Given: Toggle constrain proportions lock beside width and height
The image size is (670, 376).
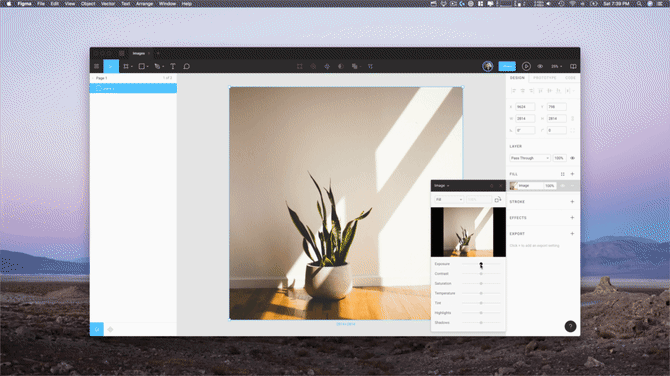Looking at the screenshot, I should coord(573,118).
